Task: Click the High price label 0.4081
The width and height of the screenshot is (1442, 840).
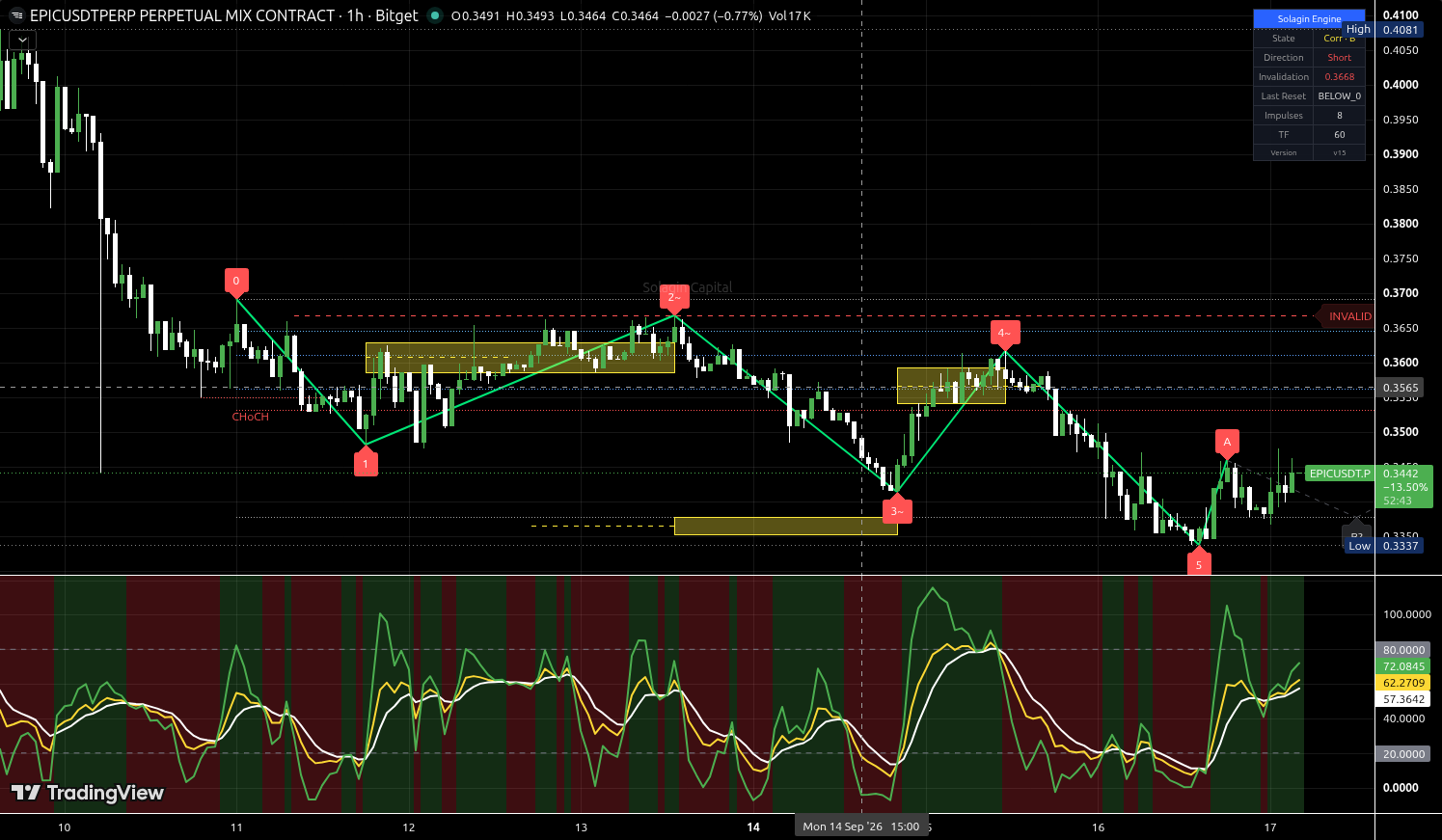Action: click(1400, 30)
